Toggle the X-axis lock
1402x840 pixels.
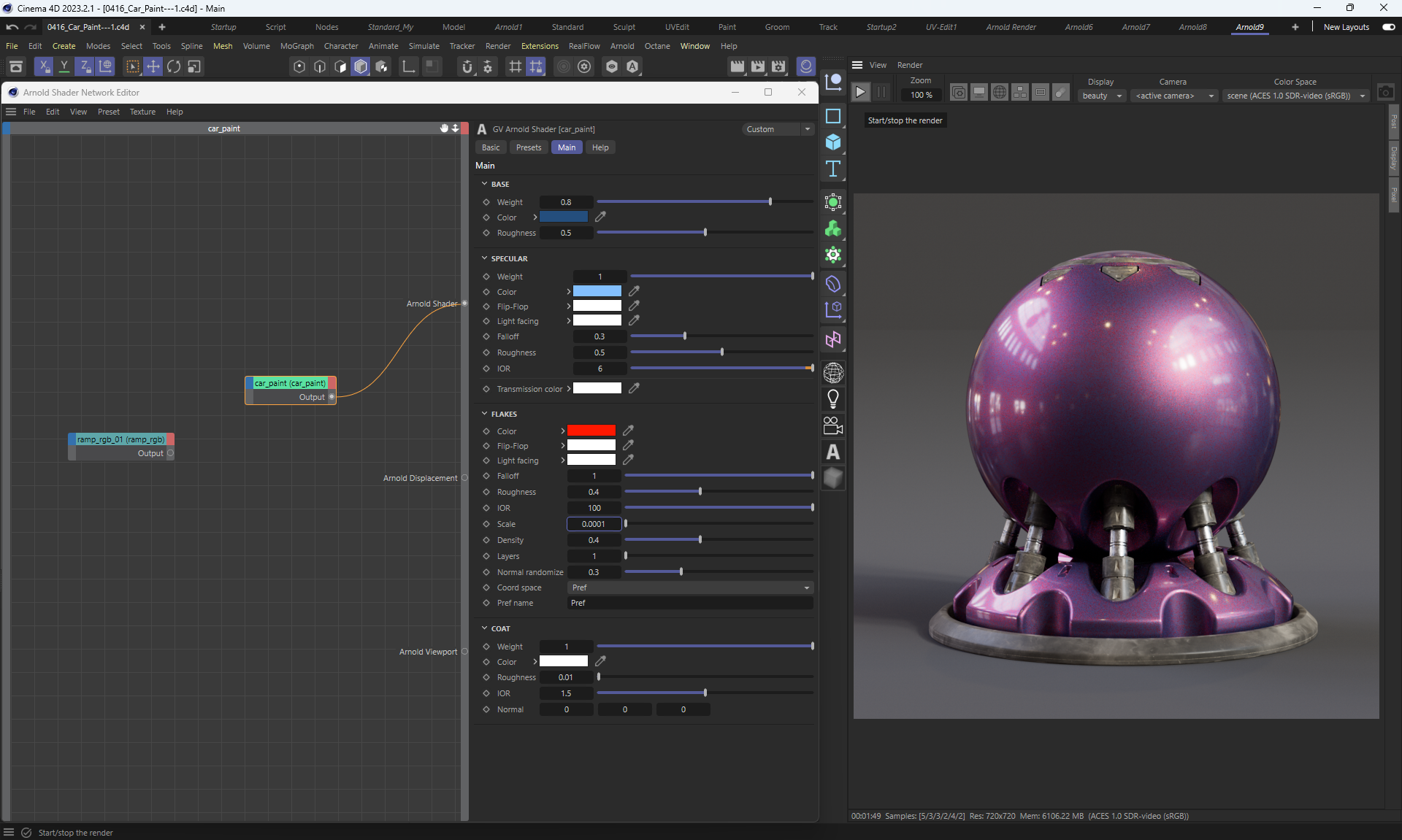click(44, 66)
